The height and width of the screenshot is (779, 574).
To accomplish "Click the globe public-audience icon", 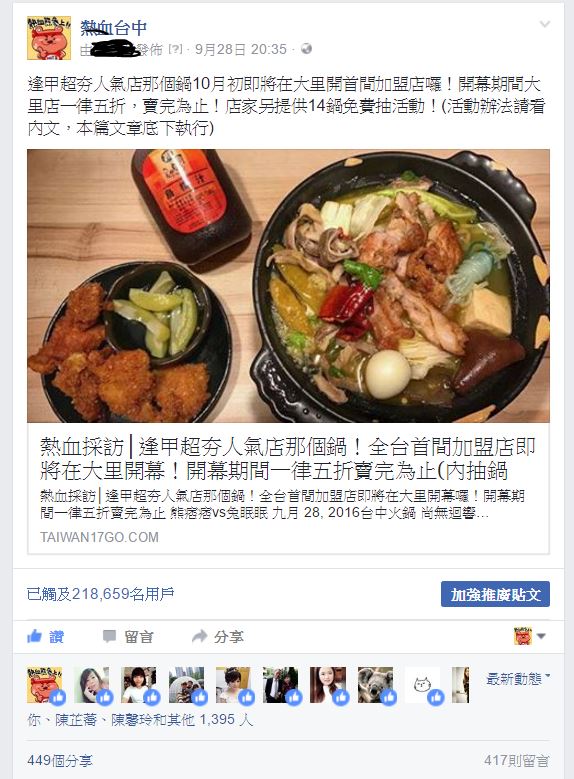I will [x=307, y=49].
